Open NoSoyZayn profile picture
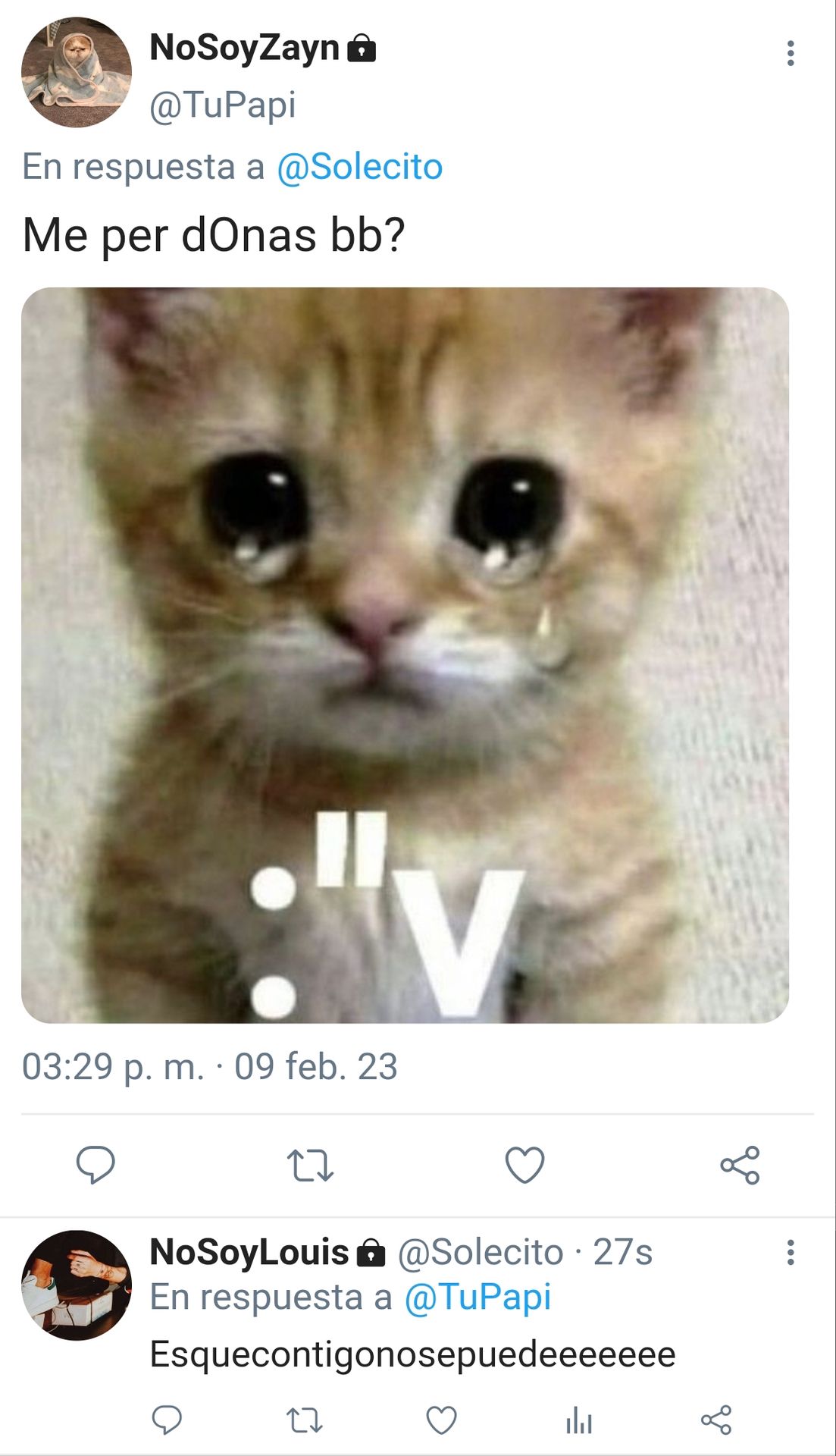This screenshot has height=1456, width=836. tap(76, 72)
